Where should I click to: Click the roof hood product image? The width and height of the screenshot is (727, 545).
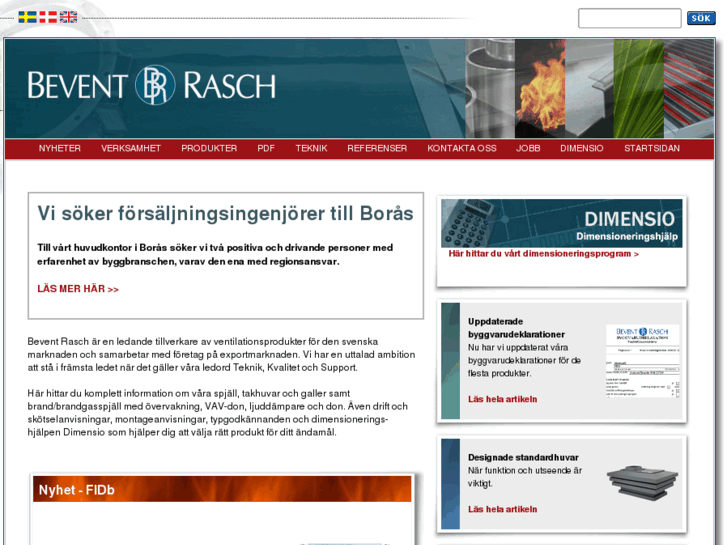pyautogui.click(x=643, y=482)
